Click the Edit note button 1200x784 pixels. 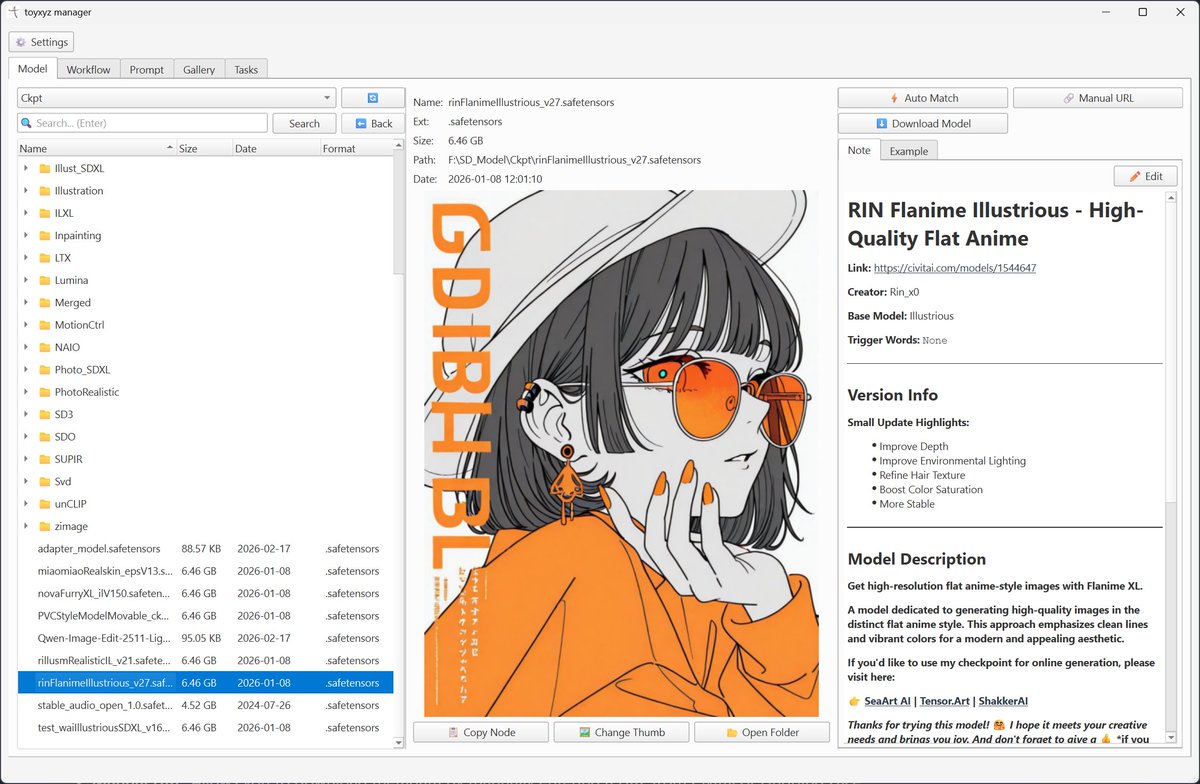(x=1145, y=176)
